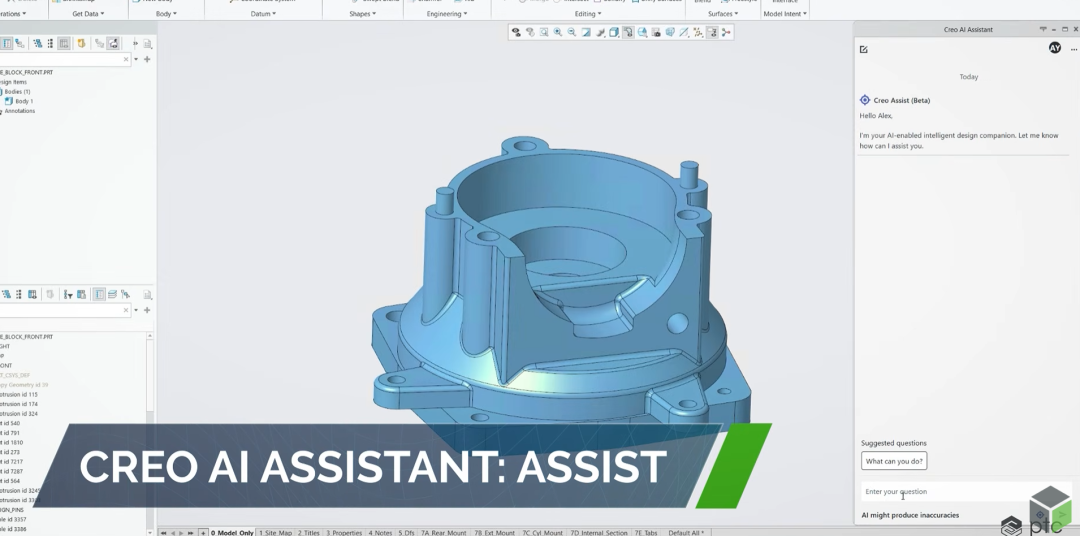
Task: Open the lower tree search dropdown arrow
Action: tap(136, 310)
